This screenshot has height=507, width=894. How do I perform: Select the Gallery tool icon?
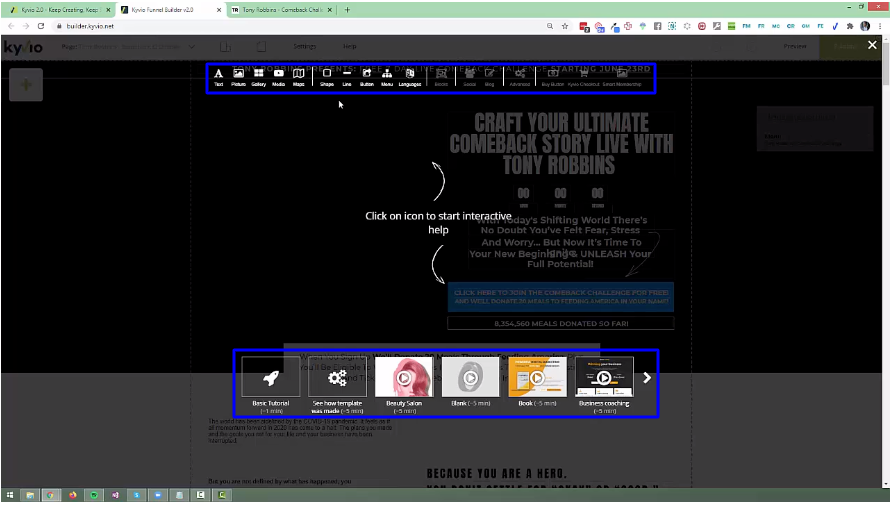[259, 77]
